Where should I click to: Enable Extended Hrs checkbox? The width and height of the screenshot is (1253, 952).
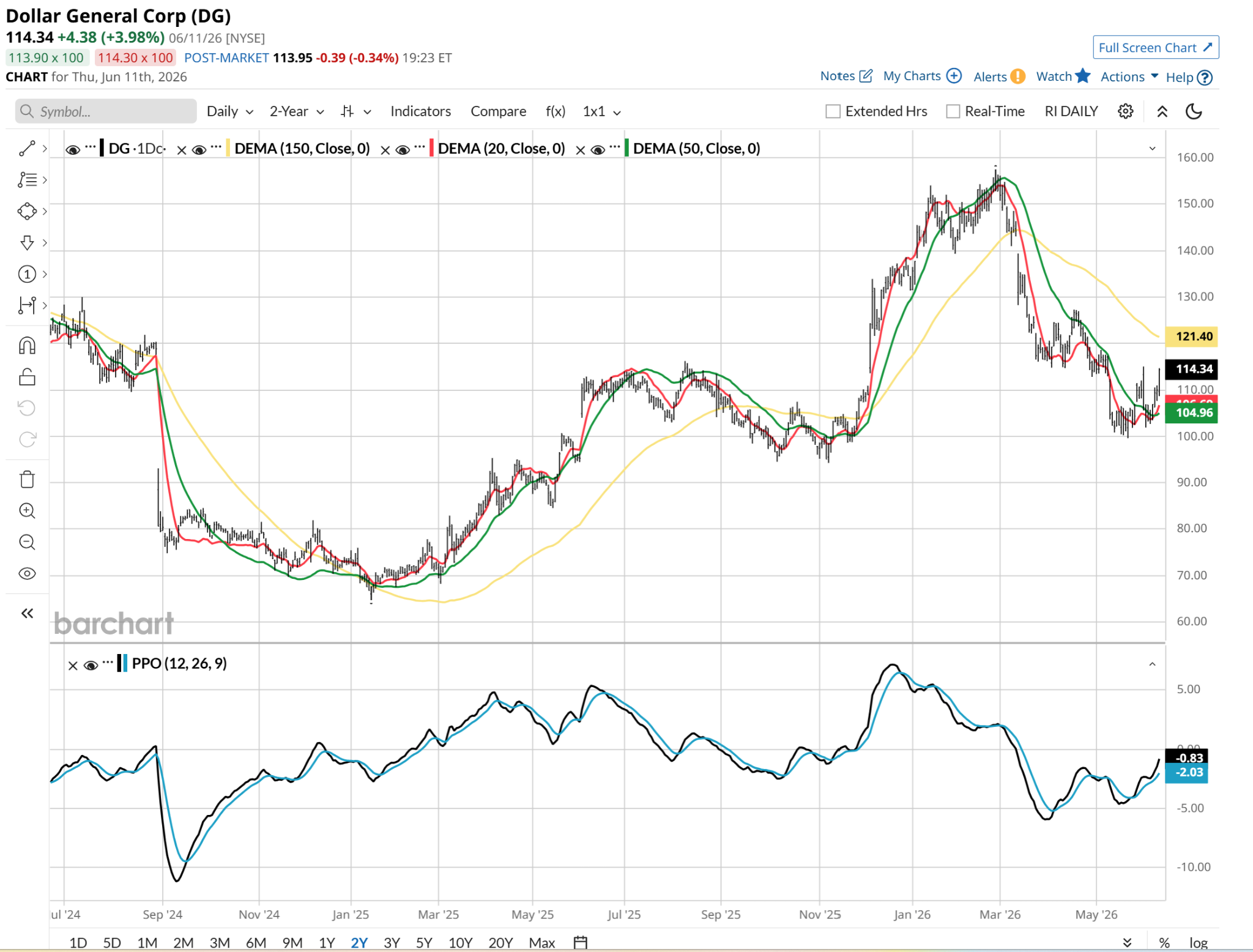pos(833,111)
